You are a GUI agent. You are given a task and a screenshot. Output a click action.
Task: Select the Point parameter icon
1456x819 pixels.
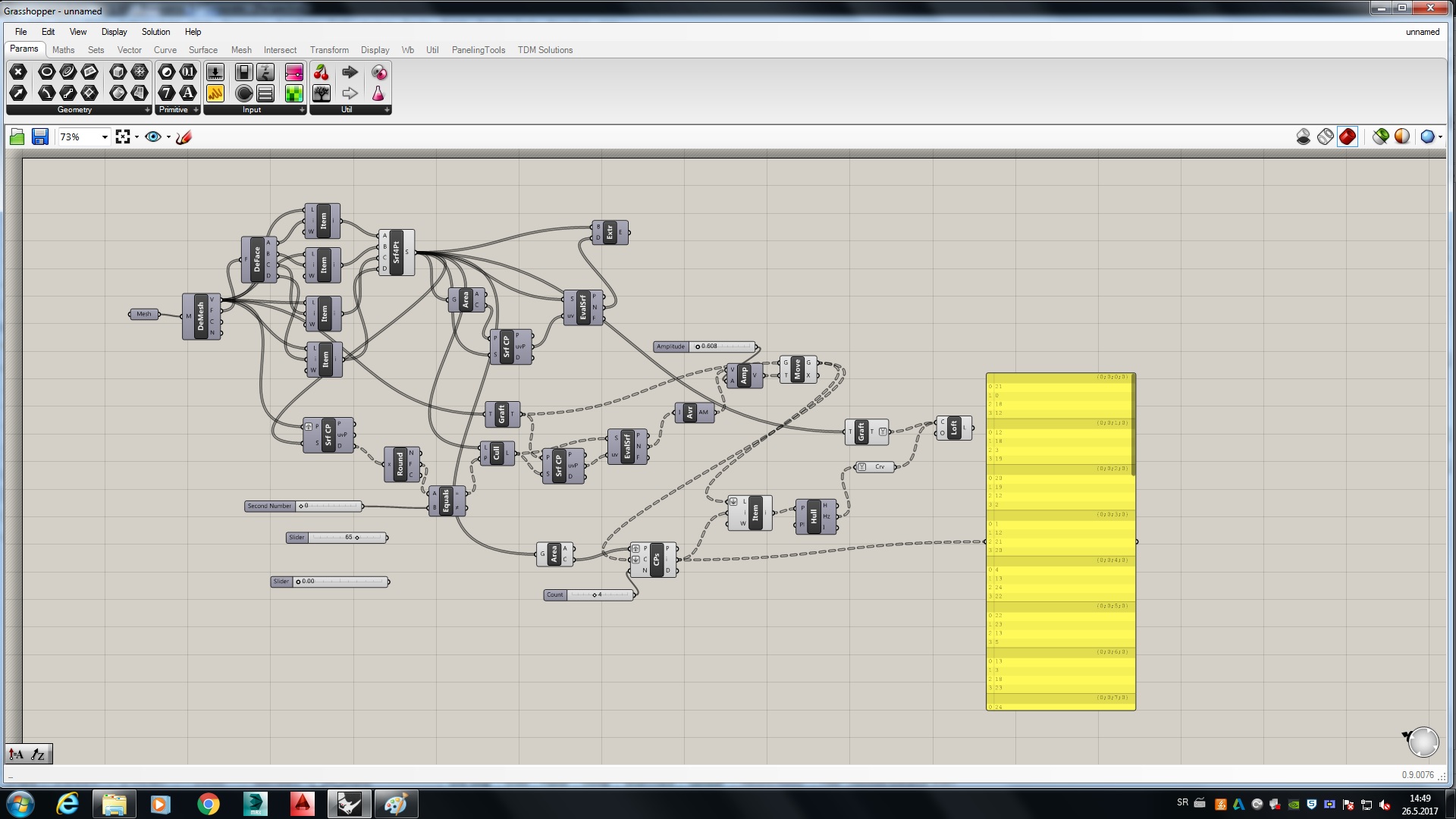(x=18, y=72)
